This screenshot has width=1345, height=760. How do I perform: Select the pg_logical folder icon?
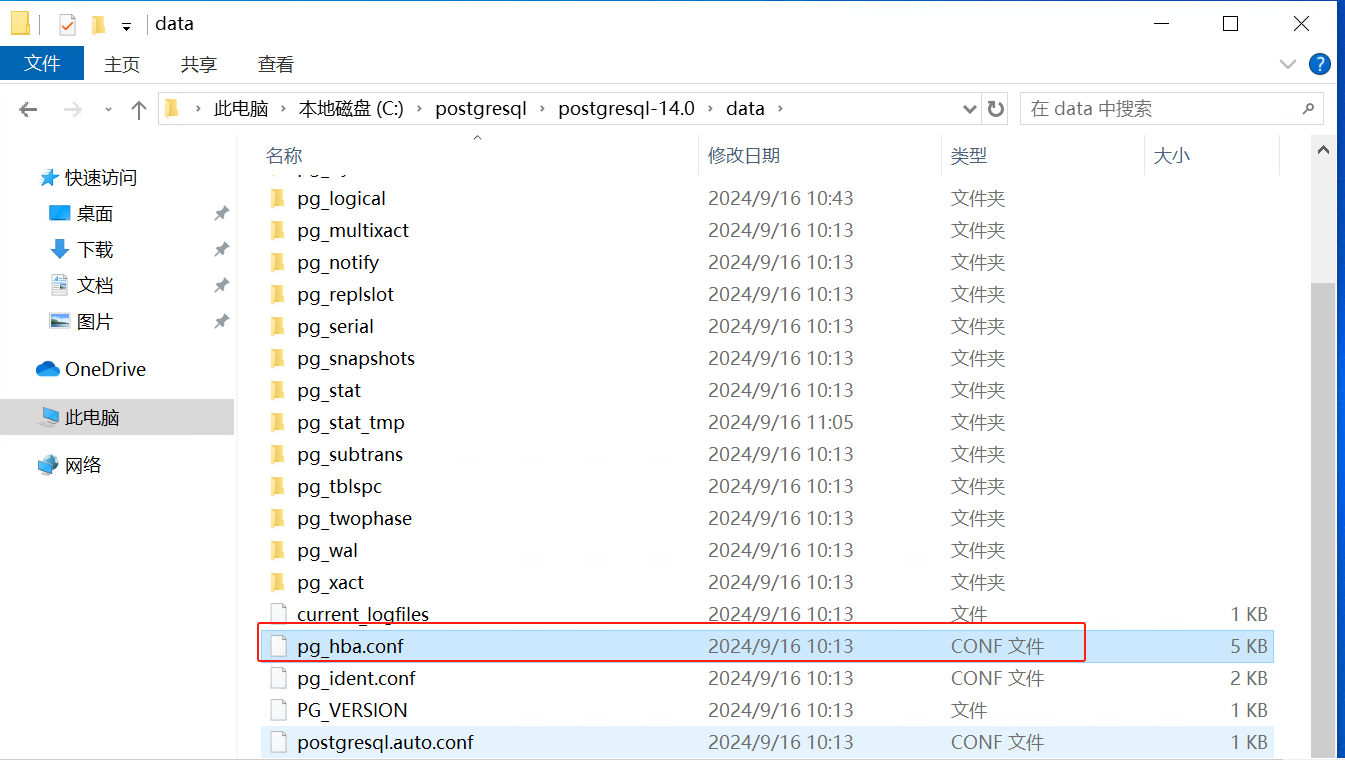pyautogui.click(x=278, y=198)
